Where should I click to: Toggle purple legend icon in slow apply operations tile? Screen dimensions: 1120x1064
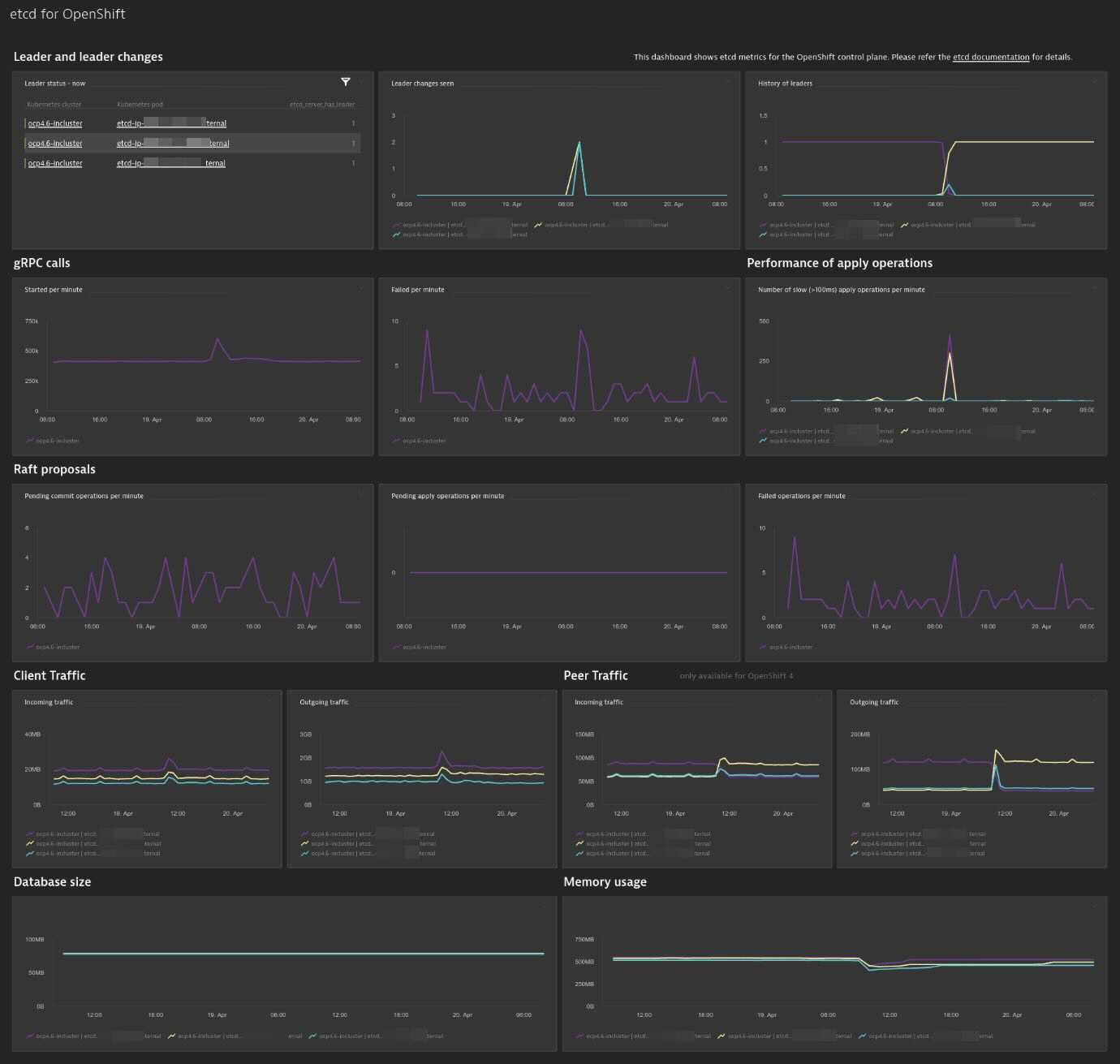763,431
